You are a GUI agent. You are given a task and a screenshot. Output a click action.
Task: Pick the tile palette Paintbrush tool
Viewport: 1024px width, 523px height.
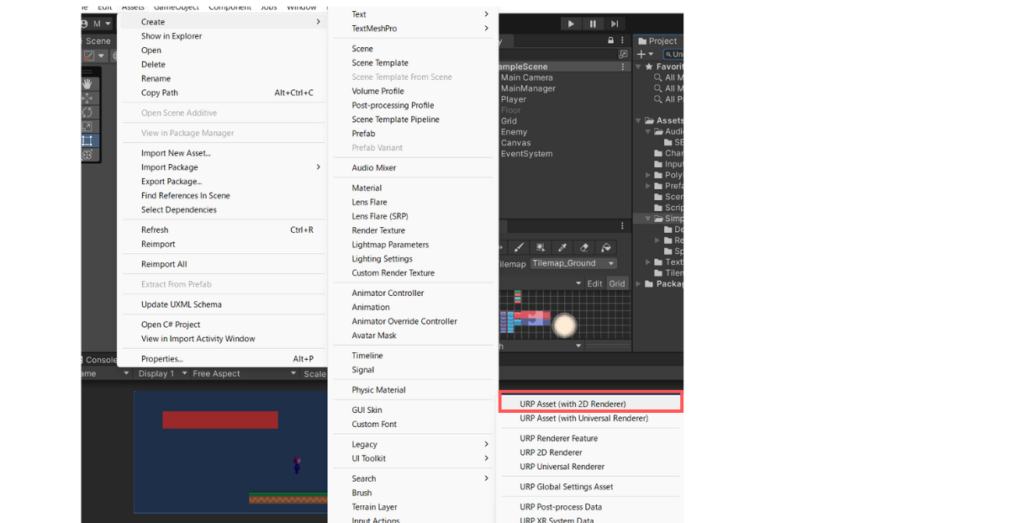[519, 247]
